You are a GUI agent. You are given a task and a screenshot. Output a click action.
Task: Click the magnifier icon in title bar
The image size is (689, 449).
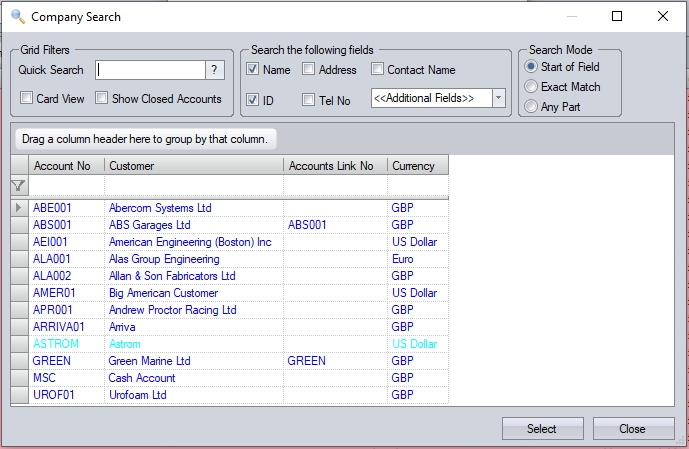click(x=17, y=16)
